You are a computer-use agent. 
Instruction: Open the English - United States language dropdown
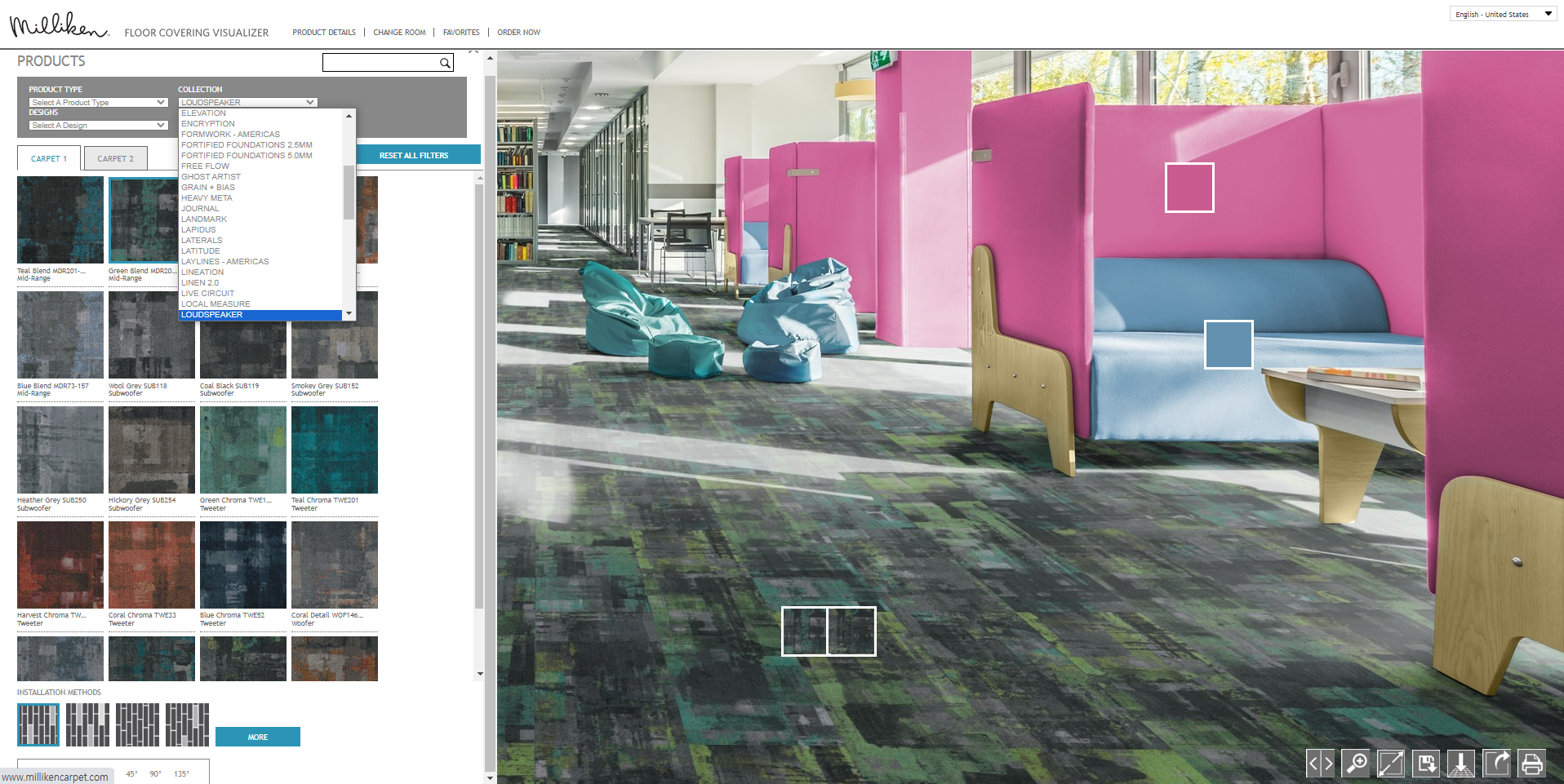(x=1503, y=14)
